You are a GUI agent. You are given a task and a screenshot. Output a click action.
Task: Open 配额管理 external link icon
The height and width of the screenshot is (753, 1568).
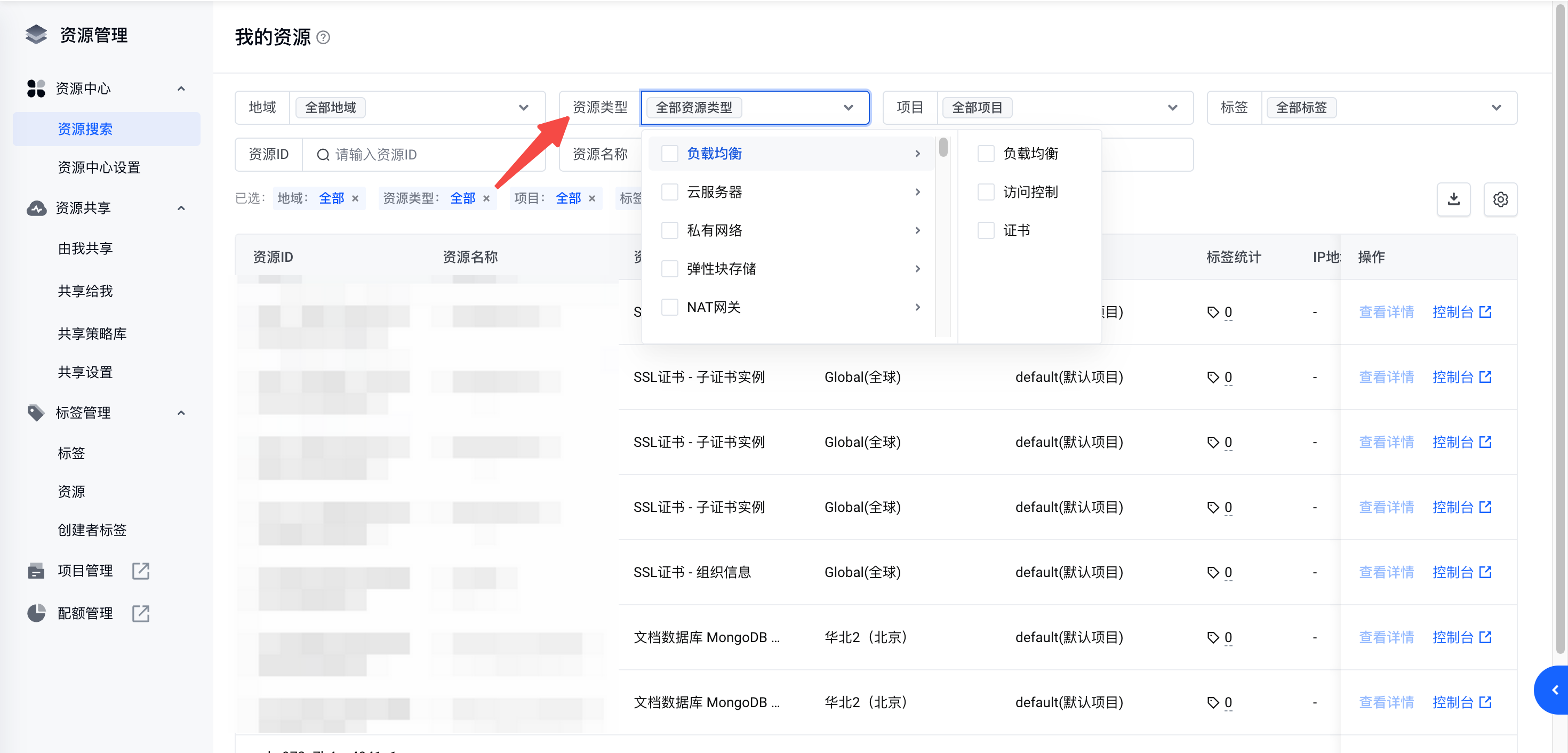141,613
